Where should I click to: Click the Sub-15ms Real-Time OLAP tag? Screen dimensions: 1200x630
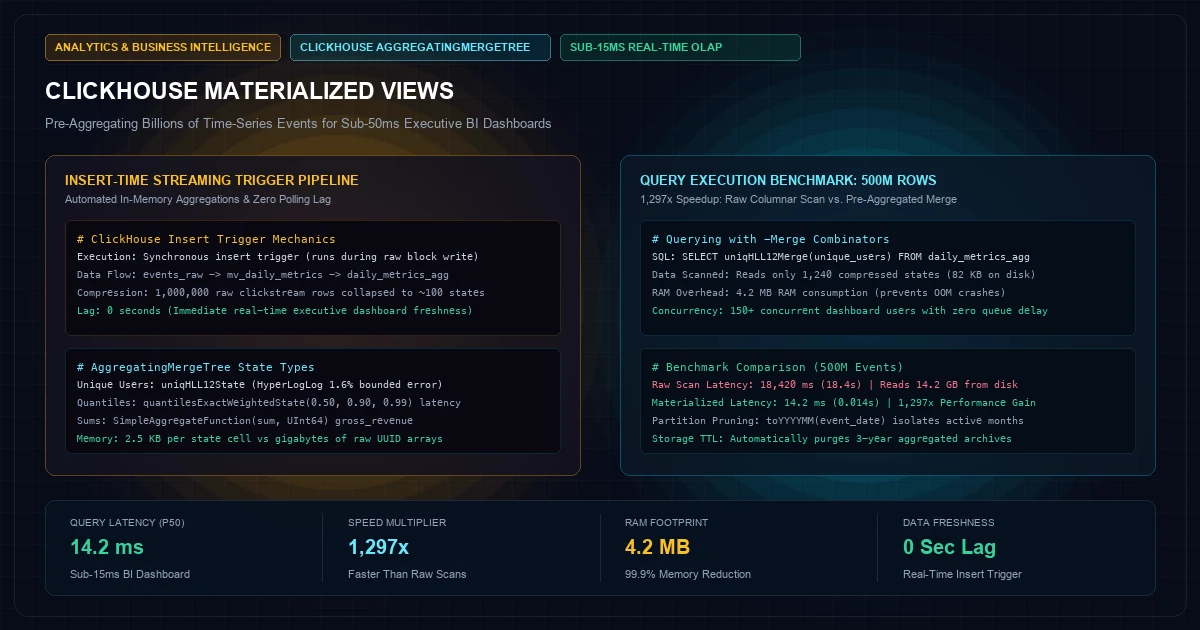coord(680,47)
